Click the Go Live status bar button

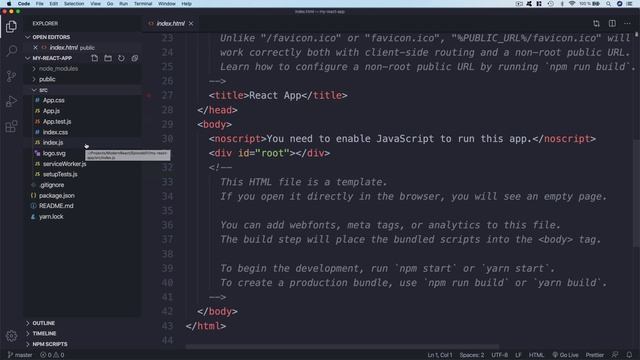[565, 355]
